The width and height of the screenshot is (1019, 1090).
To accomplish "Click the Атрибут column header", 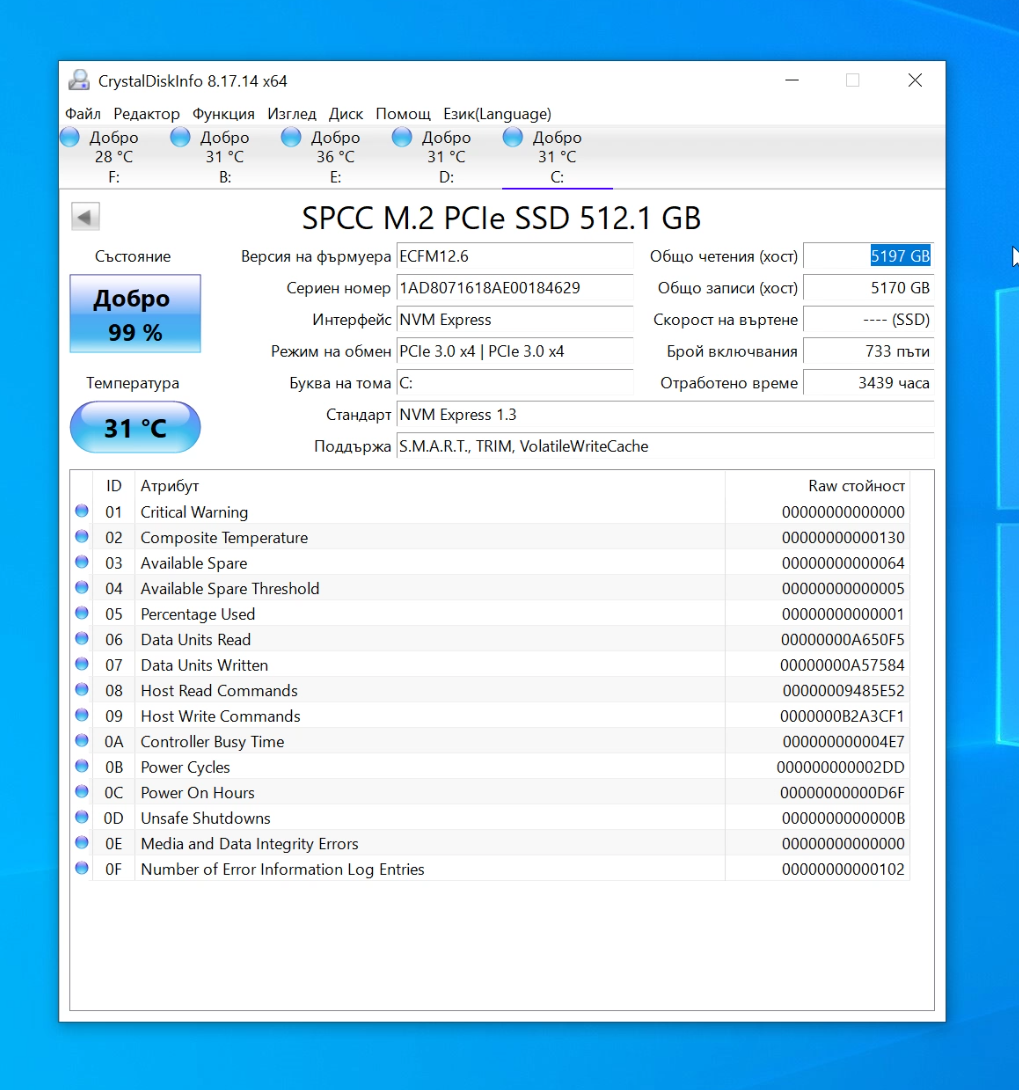I will point(430,485).
